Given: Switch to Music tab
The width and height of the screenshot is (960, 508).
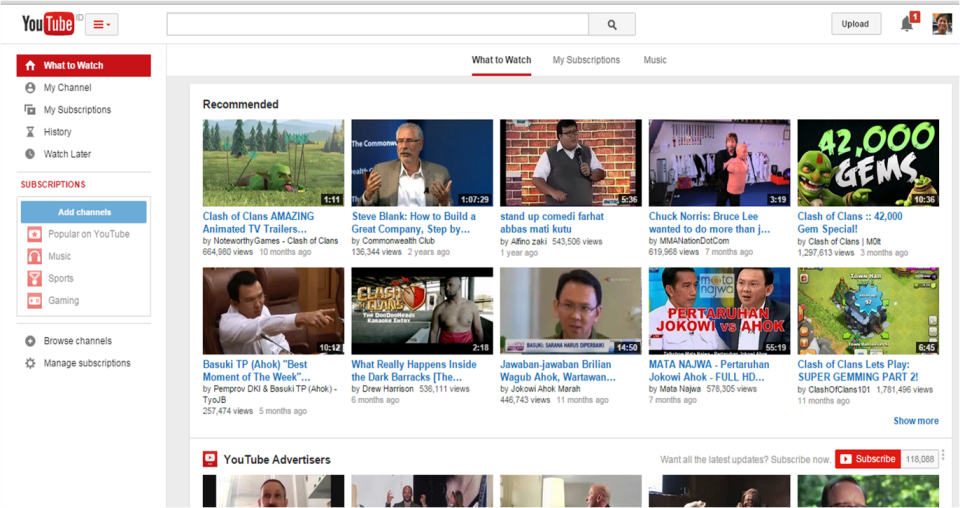Looking at the screenshot, I should [654, 60].
